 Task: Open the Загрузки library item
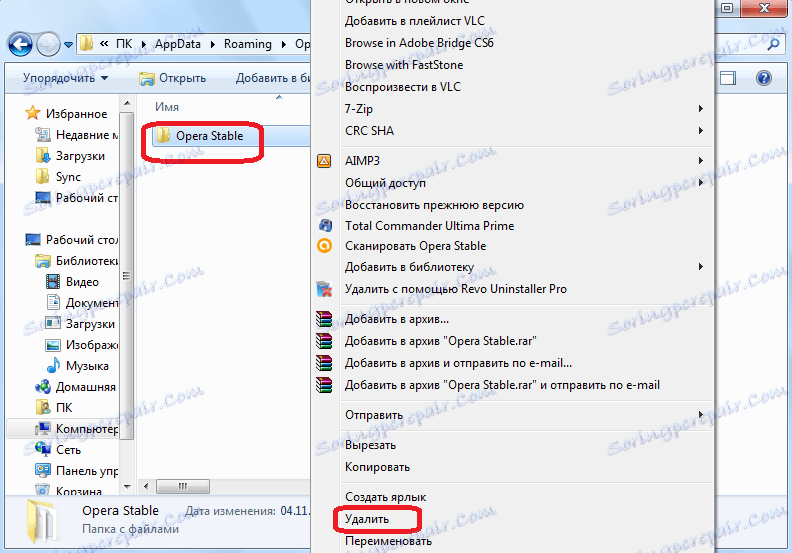(x=80, y=324)
